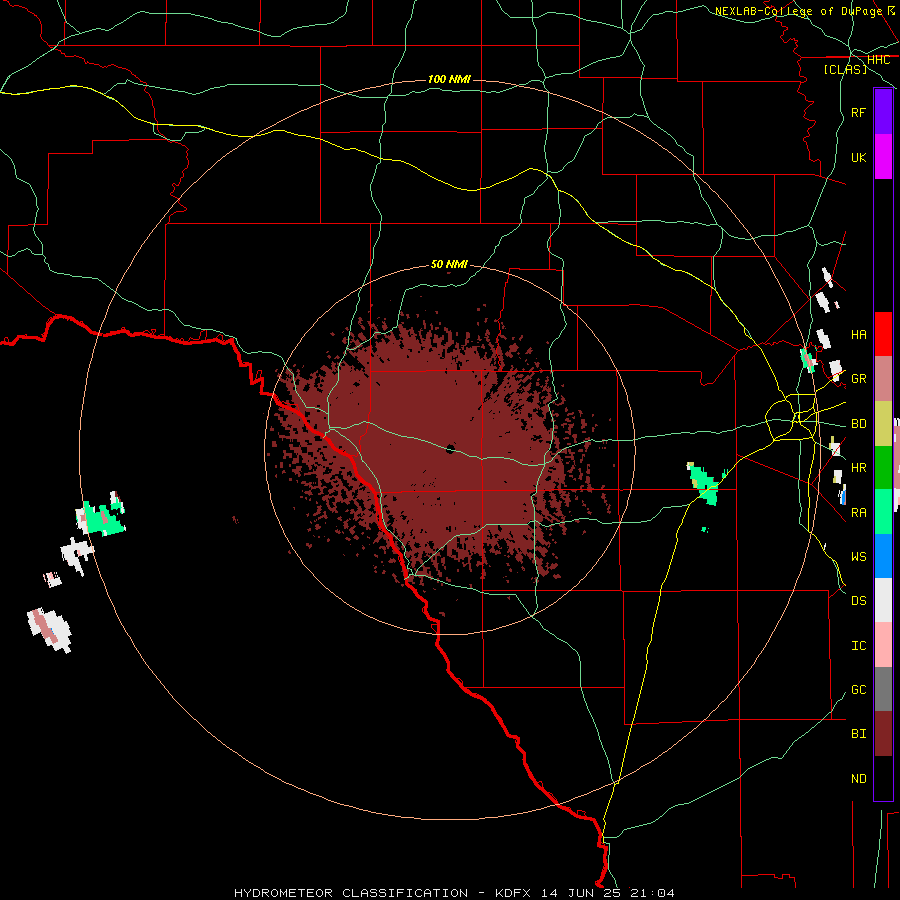900x900 pixels.
Task: Click the "HYDROMETEOR CLASSIFICATION" title text
Action: click(351, 893)
